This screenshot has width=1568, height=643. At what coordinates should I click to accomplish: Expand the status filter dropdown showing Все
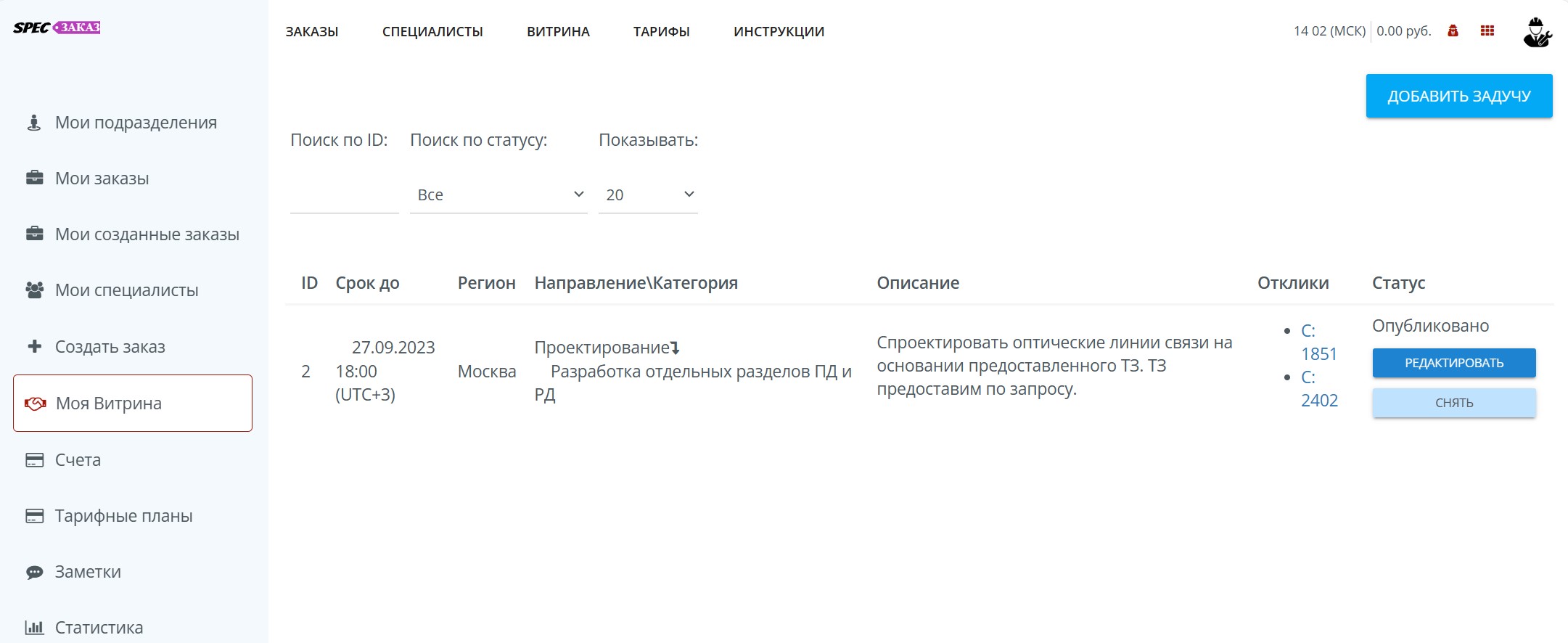pyautogui.click(x=498, y=194)
